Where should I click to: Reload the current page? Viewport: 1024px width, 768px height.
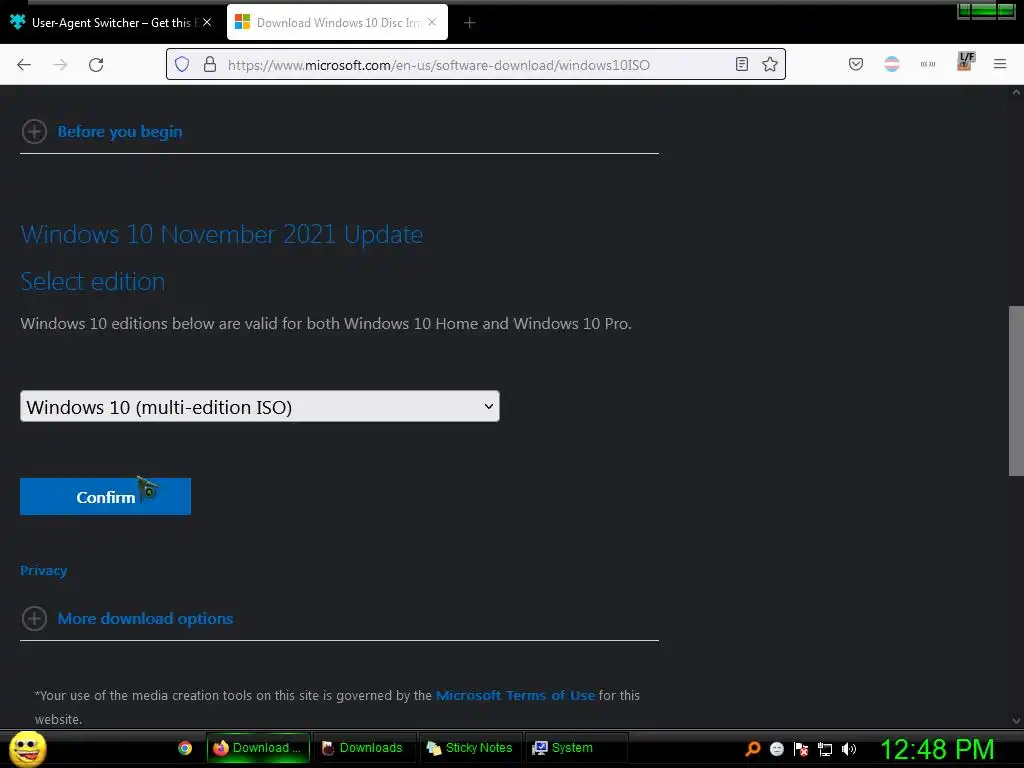tap(96, 65)
